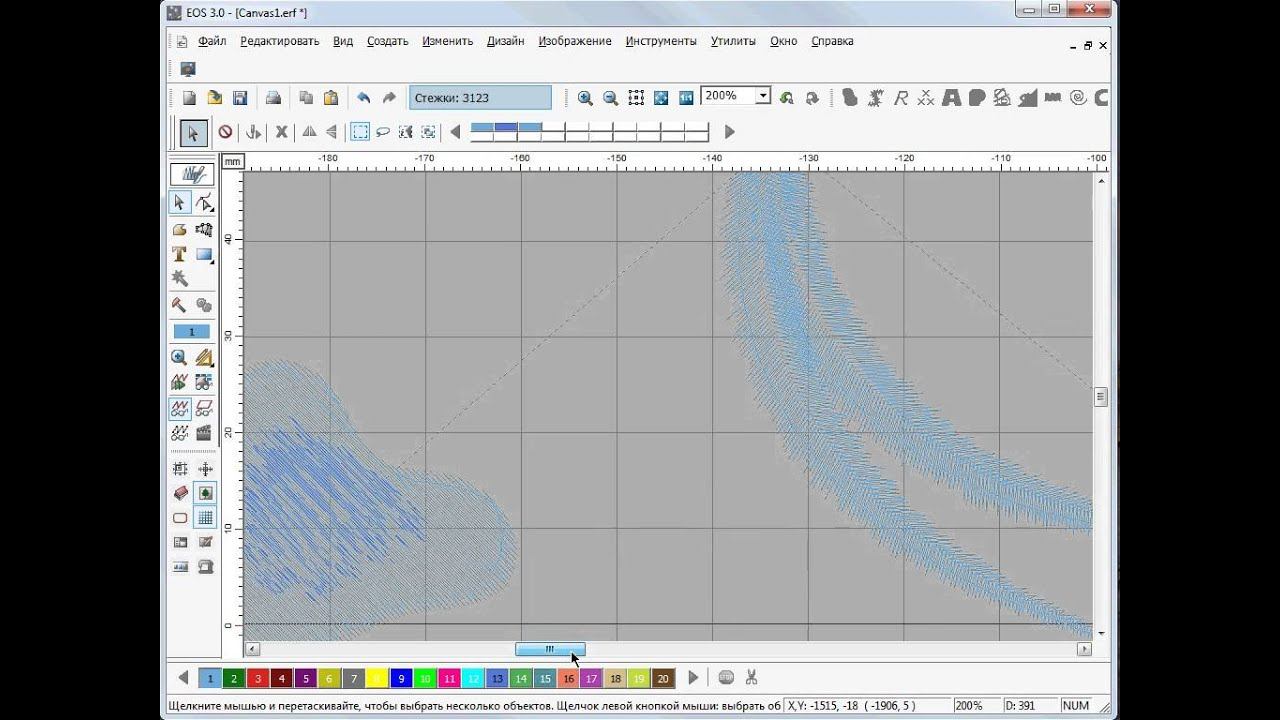The width and height of the screenshot is (1280, 720).
Task: Pick color swatch 3 red
Action: (x=258, y=678)
